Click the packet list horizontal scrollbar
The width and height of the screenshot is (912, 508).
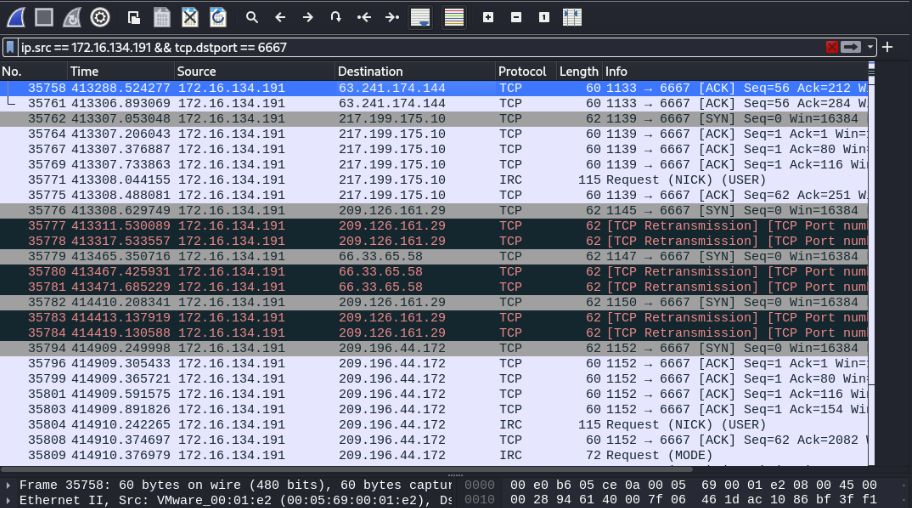346,468
